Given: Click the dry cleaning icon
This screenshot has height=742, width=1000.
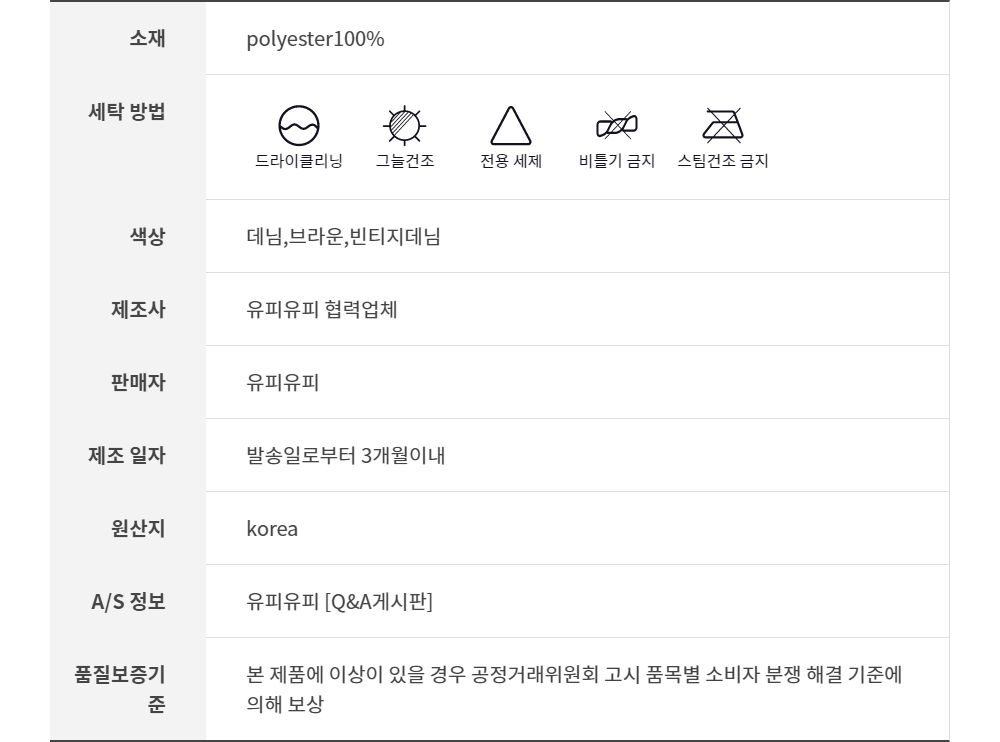Looking at the screenshot, I should pos(298,125).
